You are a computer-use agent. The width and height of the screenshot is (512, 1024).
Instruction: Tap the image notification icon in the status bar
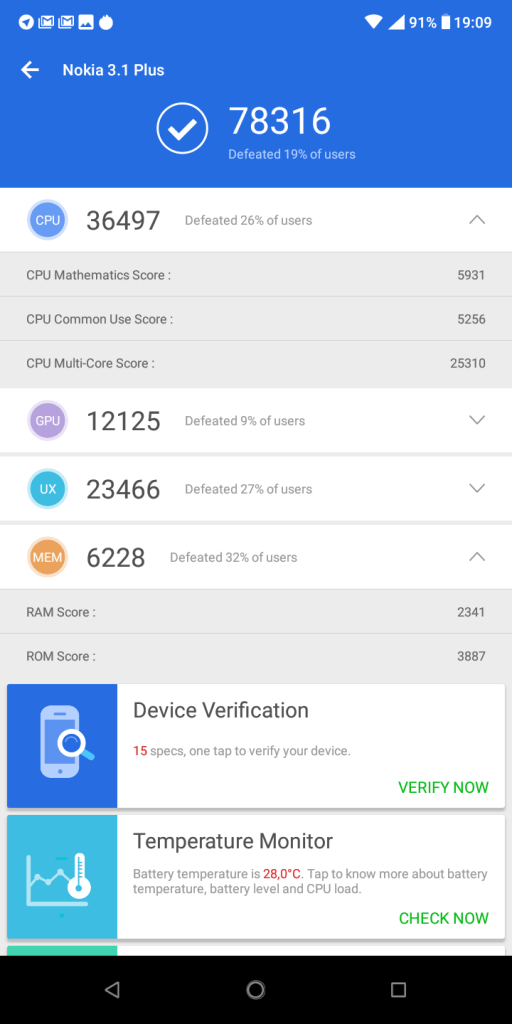pyautogui.click(x=86, y=22)
